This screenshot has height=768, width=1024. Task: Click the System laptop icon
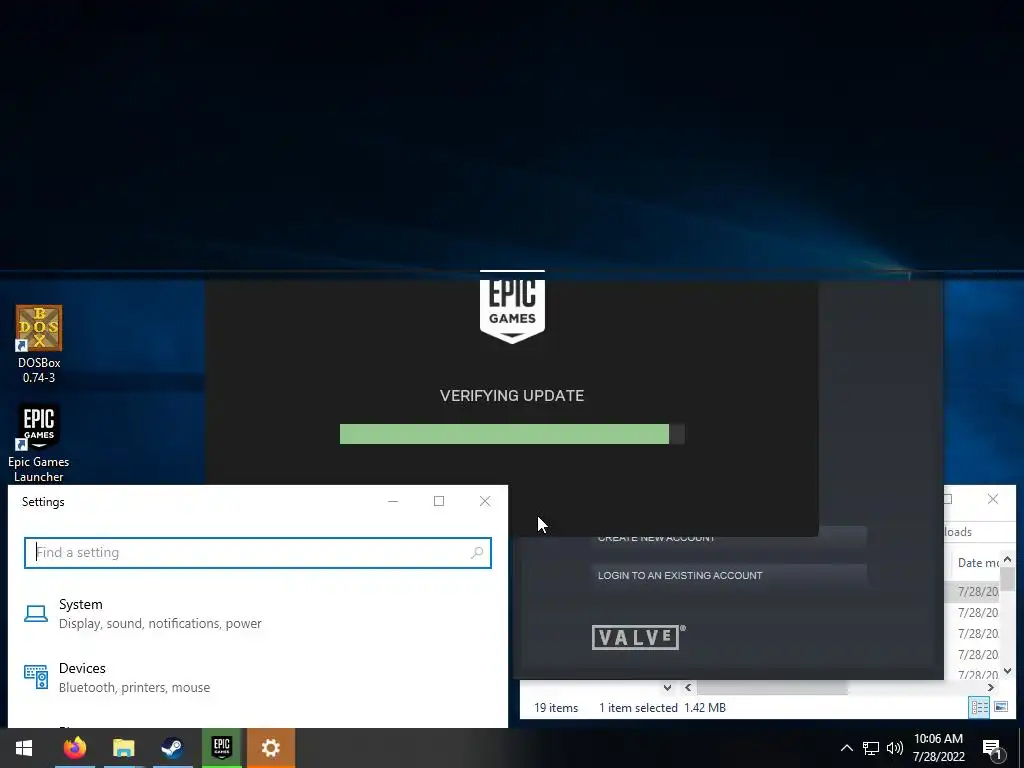[36, 613]
